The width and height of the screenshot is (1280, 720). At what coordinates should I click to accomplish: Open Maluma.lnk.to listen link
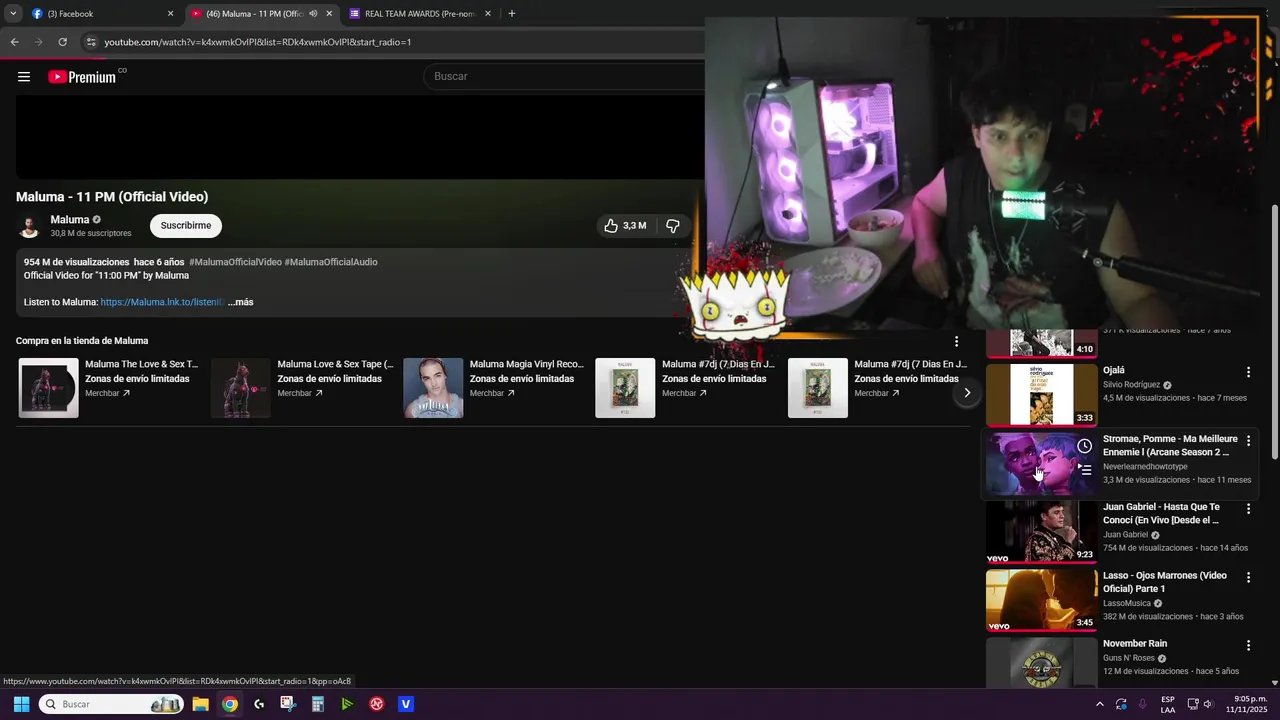(162, 302)
